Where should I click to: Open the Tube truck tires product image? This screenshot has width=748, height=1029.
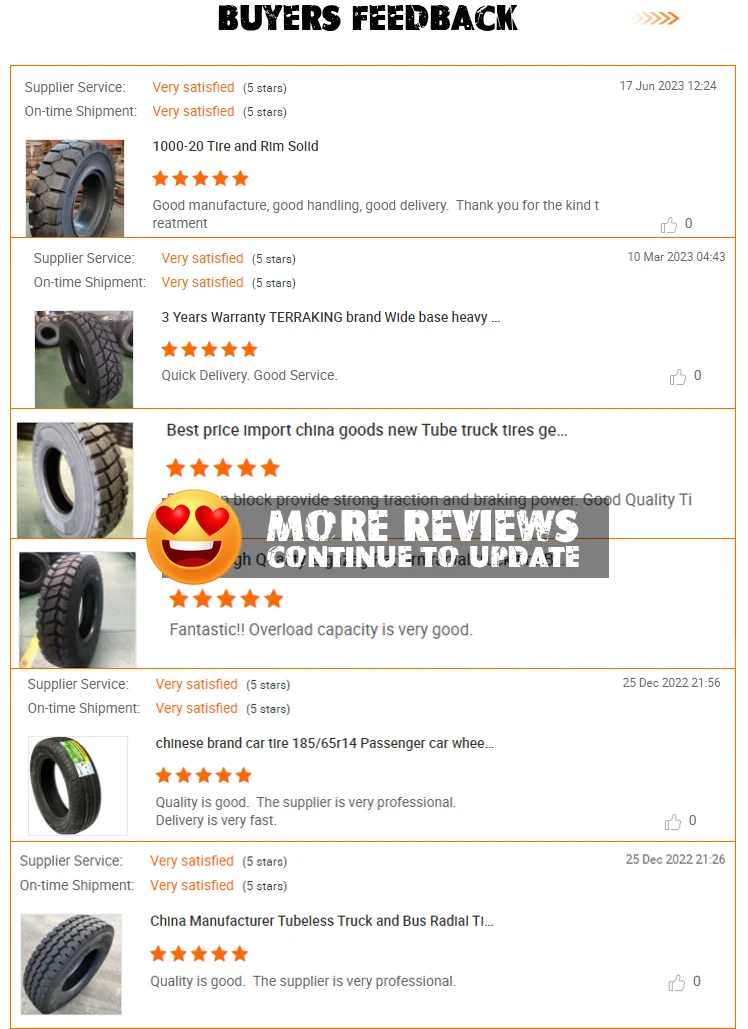(75, 480)
